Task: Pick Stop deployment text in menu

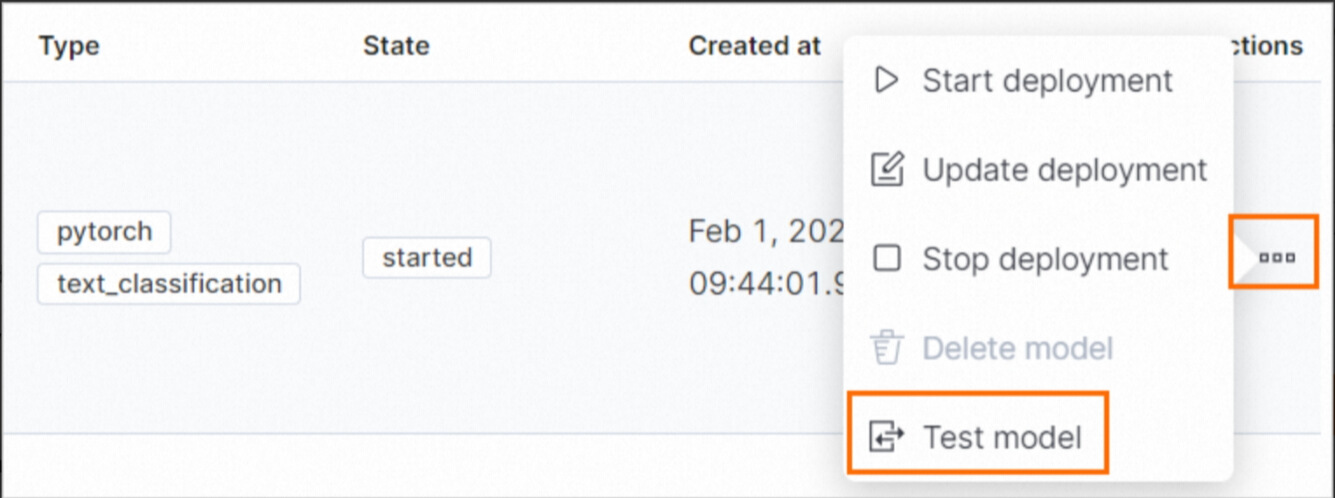Action: pos(1045,259)
